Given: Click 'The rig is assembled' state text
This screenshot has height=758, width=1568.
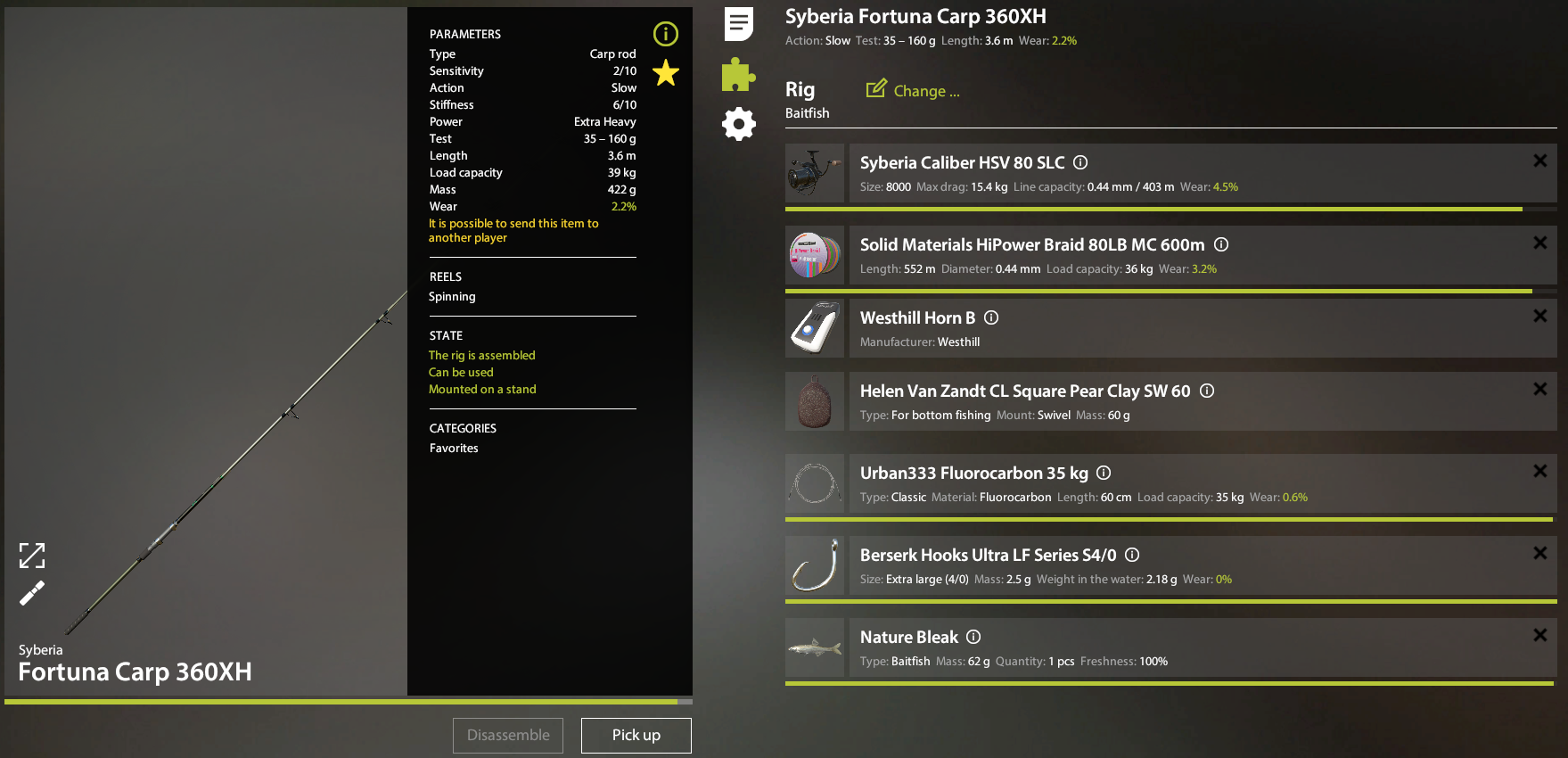Looking at the screenshot, I should tap(481, 355).
